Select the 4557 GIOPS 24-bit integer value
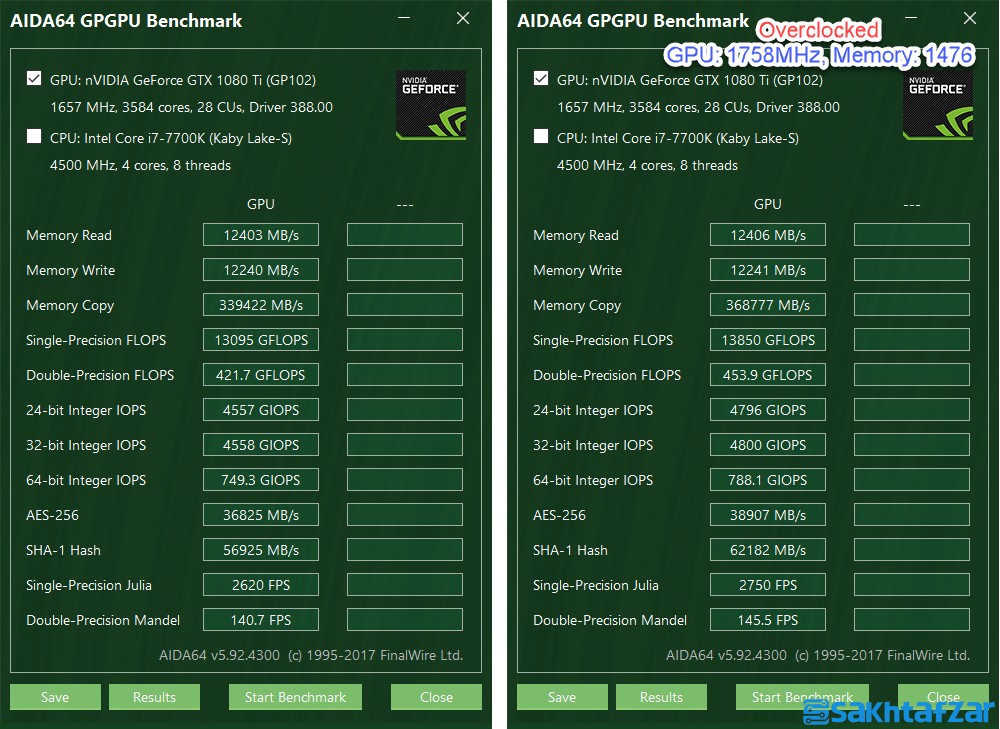The image size is (1000, 729). [x=261, y=410]
